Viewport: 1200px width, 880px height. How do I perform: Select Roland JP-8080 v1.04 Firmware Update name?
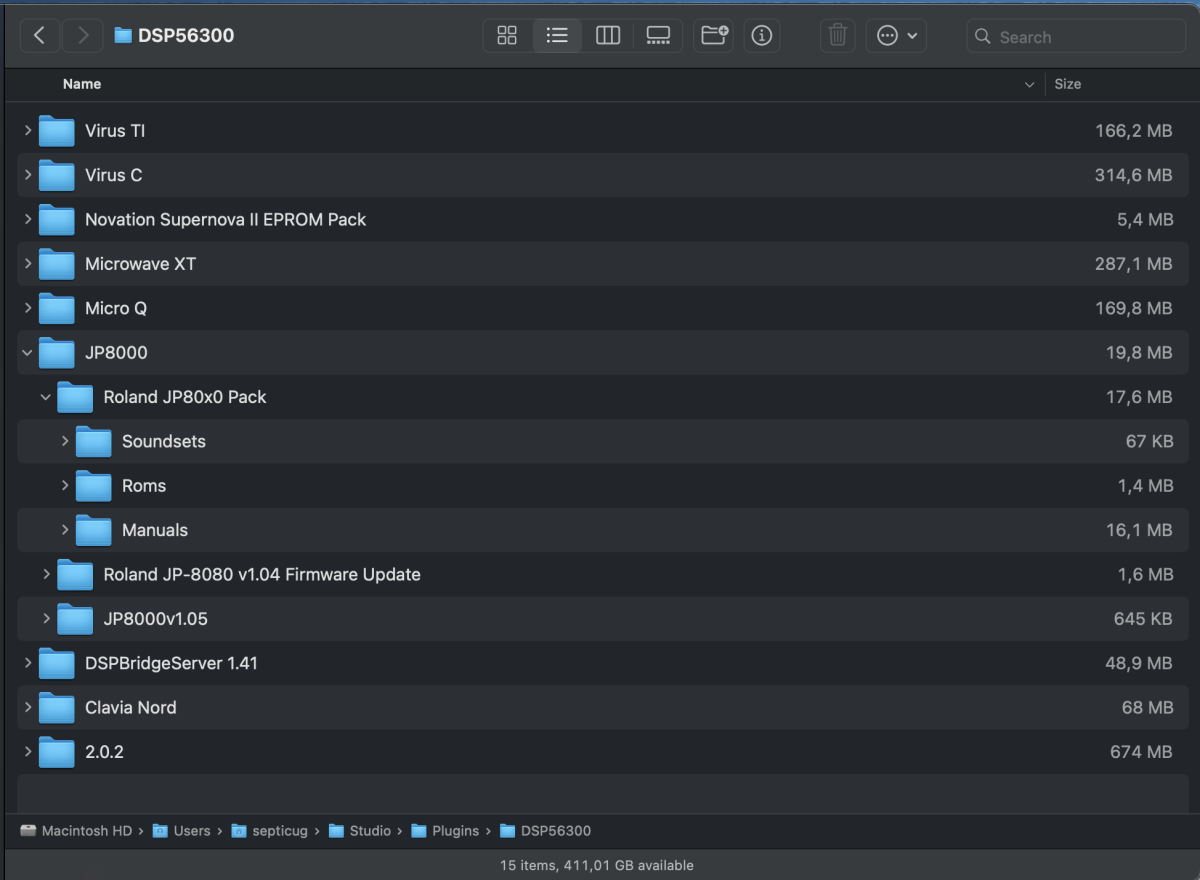tap(262, 574)
